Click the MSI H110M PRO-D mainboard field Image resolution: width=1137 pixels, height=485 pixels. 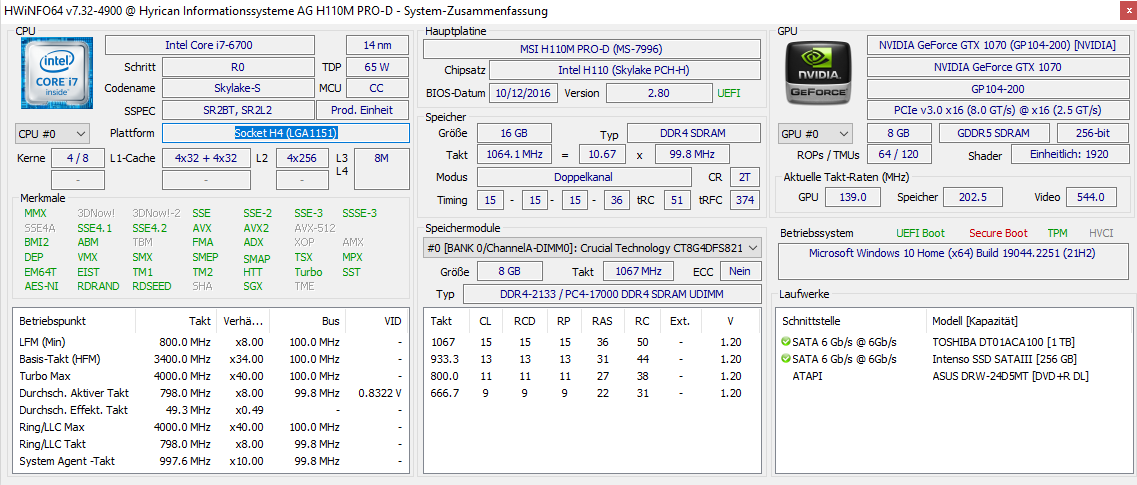tap(592, 49)
